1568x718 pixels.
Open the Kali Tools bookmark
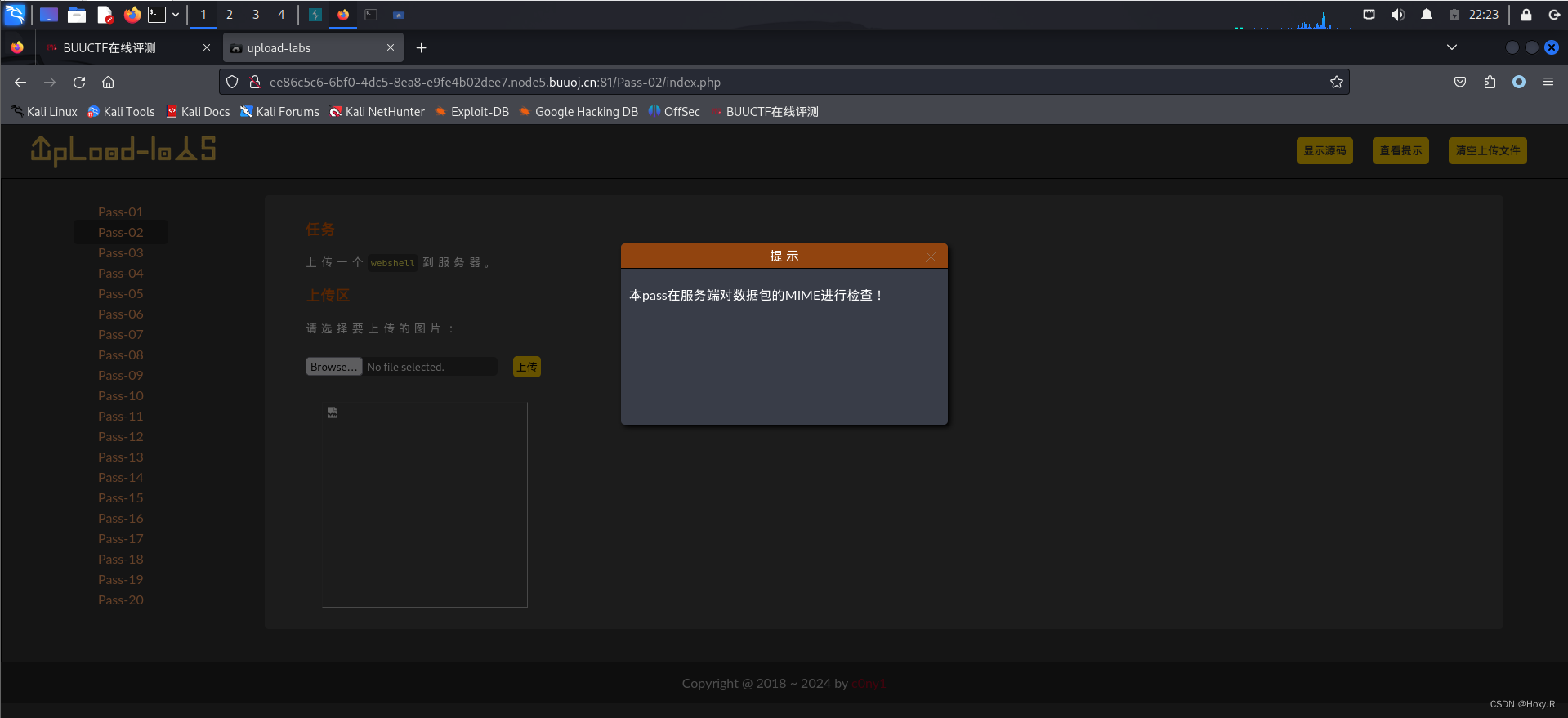(121, 112)
